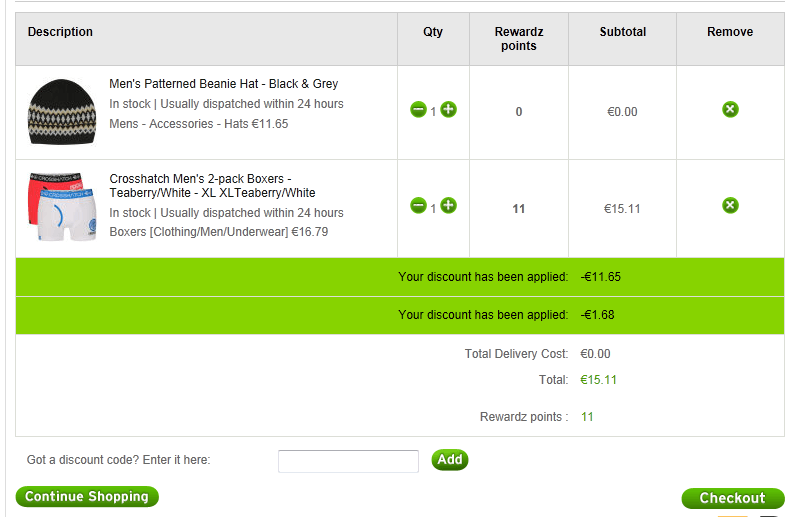Remove Crosshatch Boxers from basket
Viewport: 789px width, 517px height.
730,205
